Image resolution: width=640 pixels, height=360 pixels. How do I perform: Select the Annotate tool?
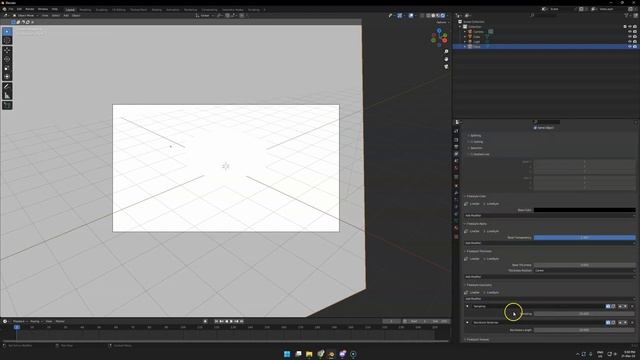click(7, 87)
